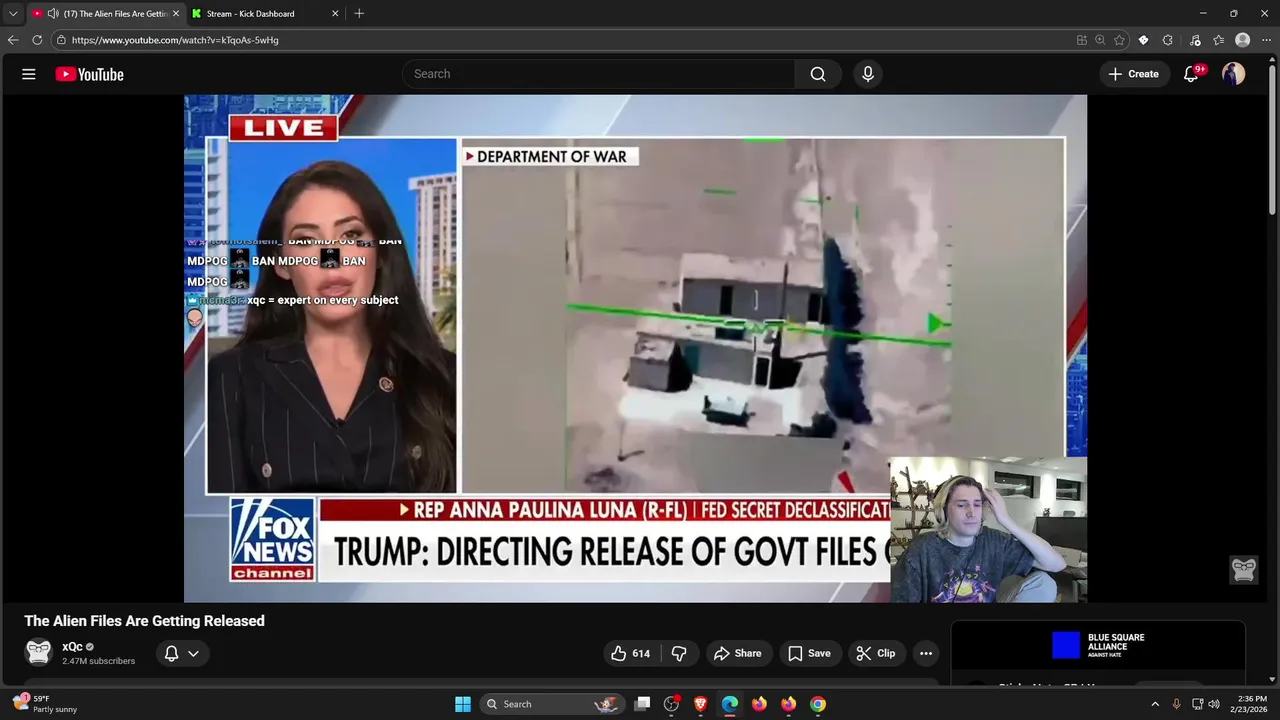Open browser profile avatar in toolbar

(x=1243, y=40)
